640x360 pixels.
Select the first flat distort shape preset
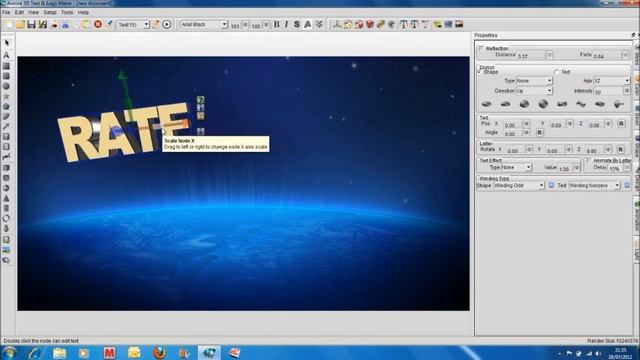[486, 104]
